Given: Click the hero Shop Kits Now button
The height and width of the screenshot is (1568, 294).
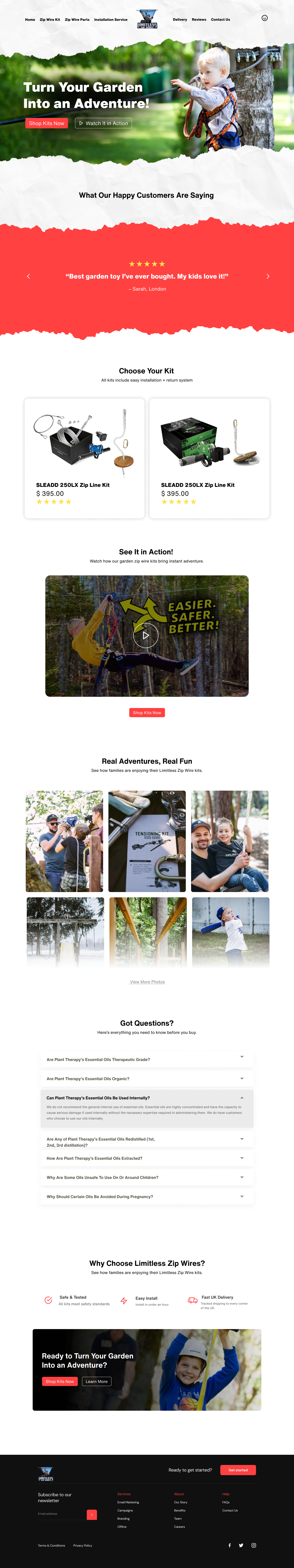Looking at the screenshot, I should click(x=46, y=123).
